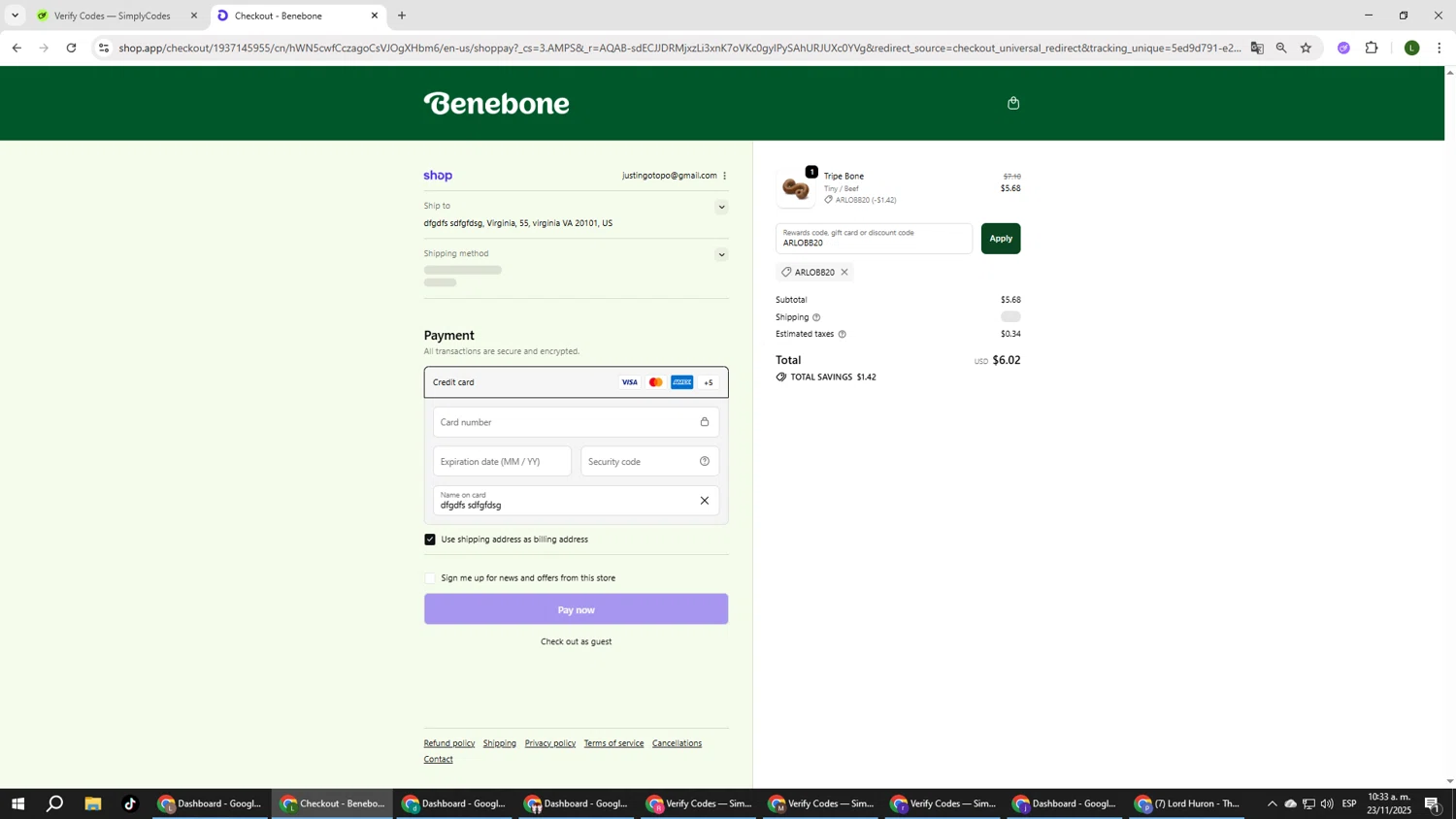Screen dimensions: 1456x819
Task: Click the card number lock icon
Action: pyautogui.click(x=705, y=422)
